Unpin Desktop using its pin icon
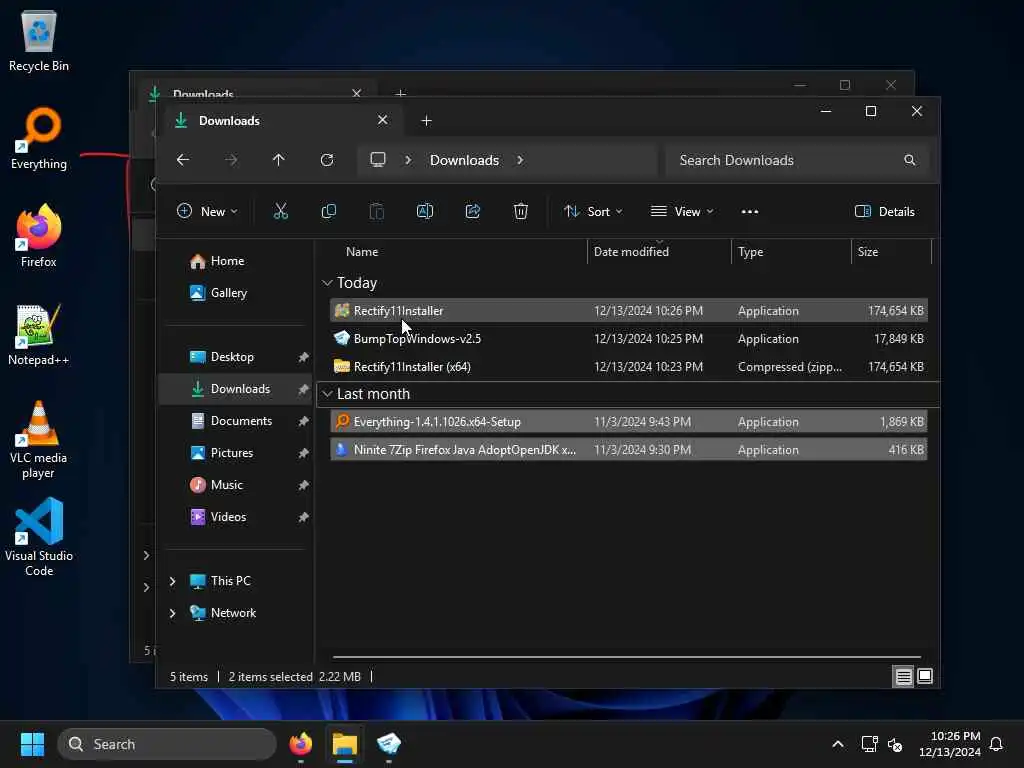Viewport: 1024px width, 768px height. (x=303, y=357)
